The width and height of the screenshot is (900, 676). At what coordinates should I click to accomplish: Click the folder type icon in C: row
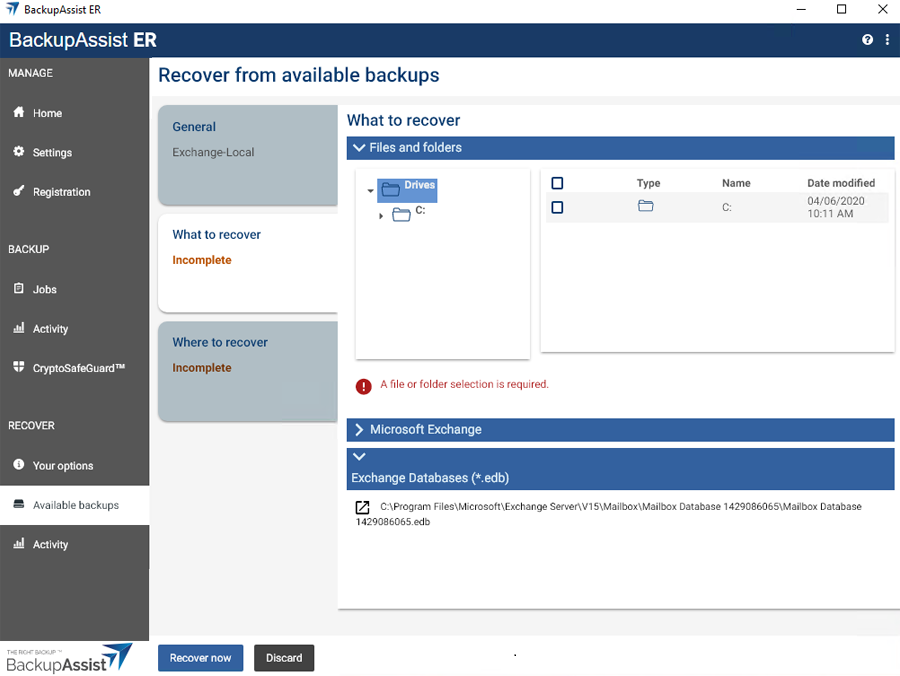pyautogui.click(x=646, y=205)
